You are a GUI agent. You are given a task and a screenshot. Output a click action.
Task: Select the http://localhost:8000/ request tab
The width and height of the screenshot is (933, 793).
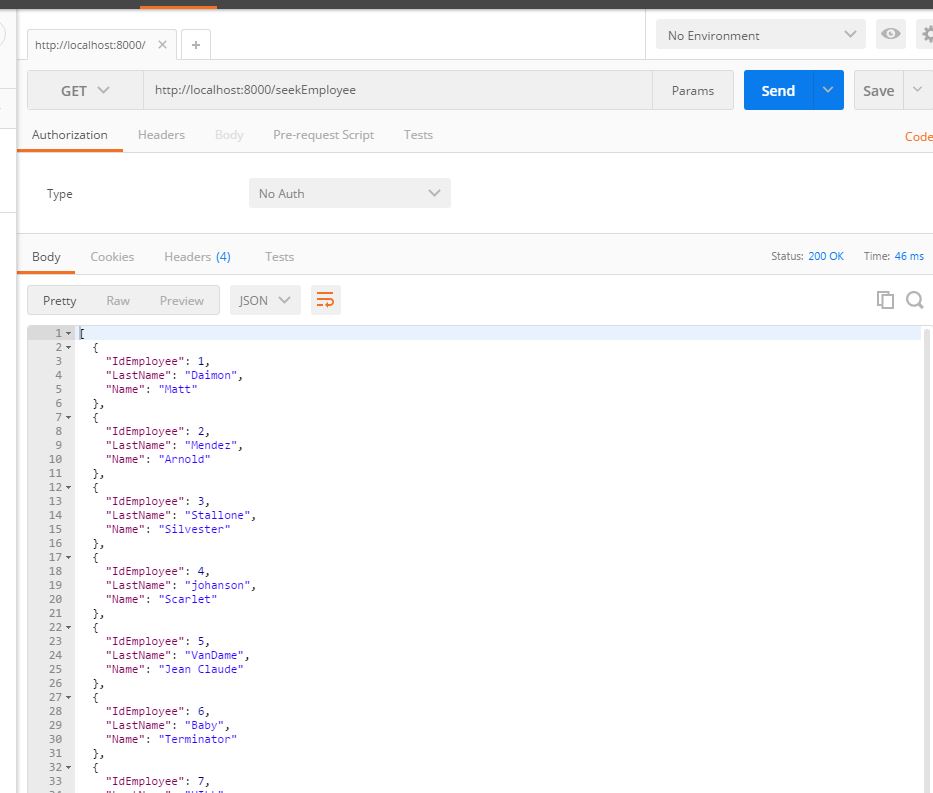pos(90,45)
